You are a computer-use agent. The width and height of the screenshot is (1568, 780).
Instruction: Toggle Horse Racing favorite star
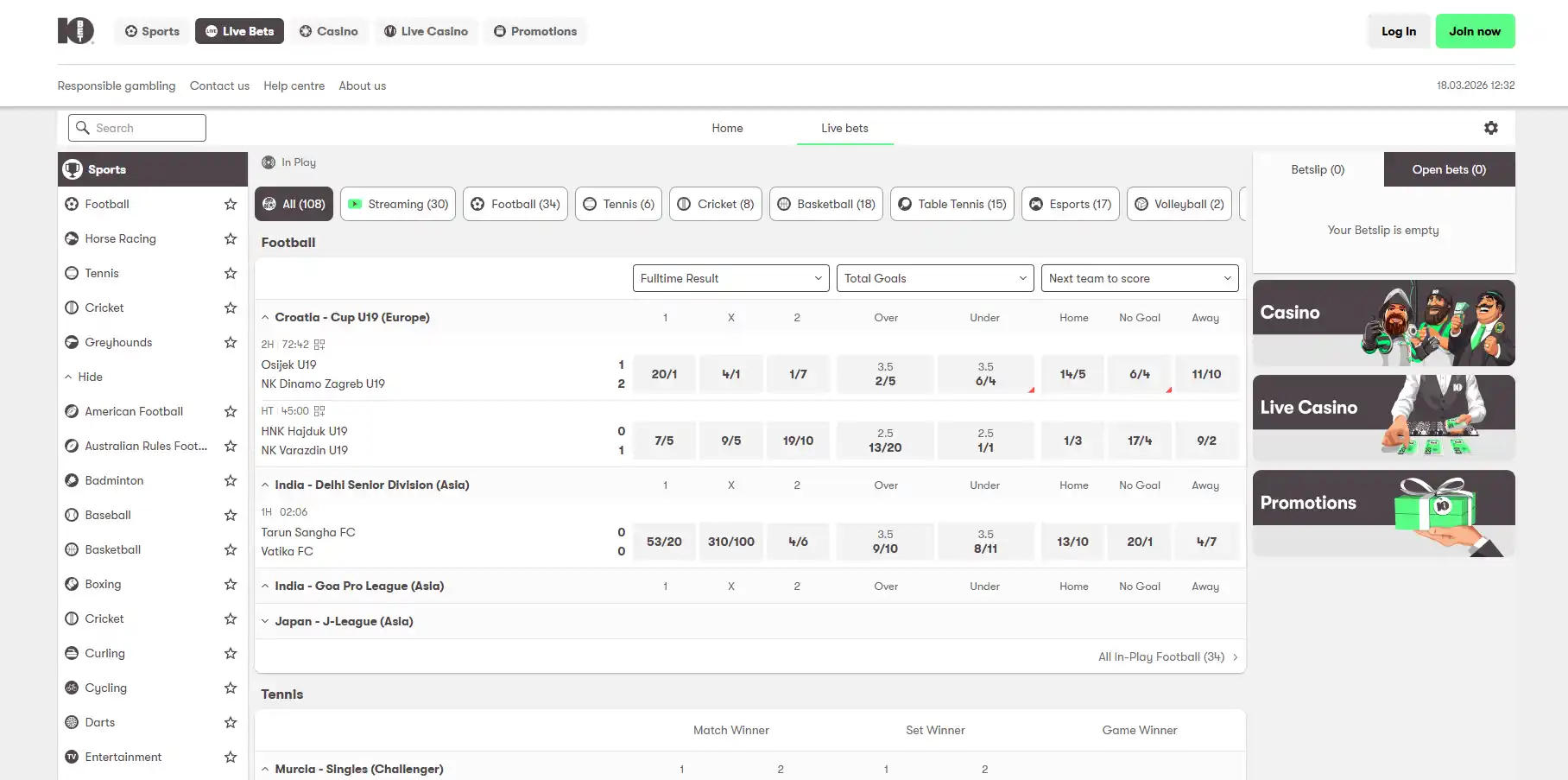(231, 238)
